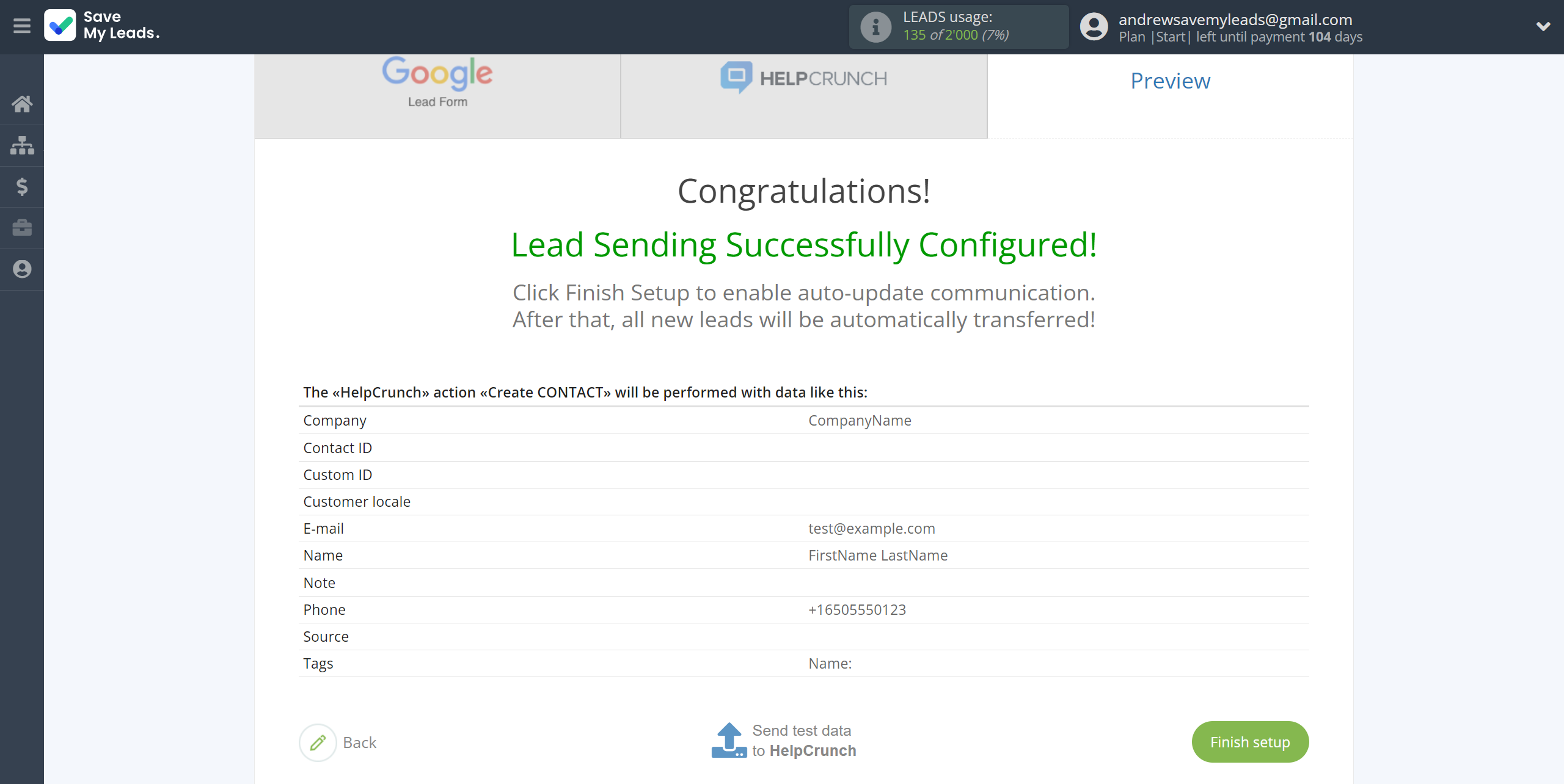Click the Congratulations! heading
The width and height of the screenshot is (1564, 784).
(x=804, y=191)
